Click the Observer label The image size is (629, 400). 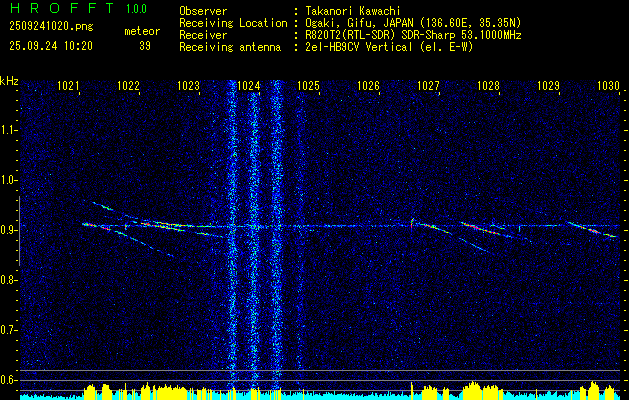tap(203, 11)
